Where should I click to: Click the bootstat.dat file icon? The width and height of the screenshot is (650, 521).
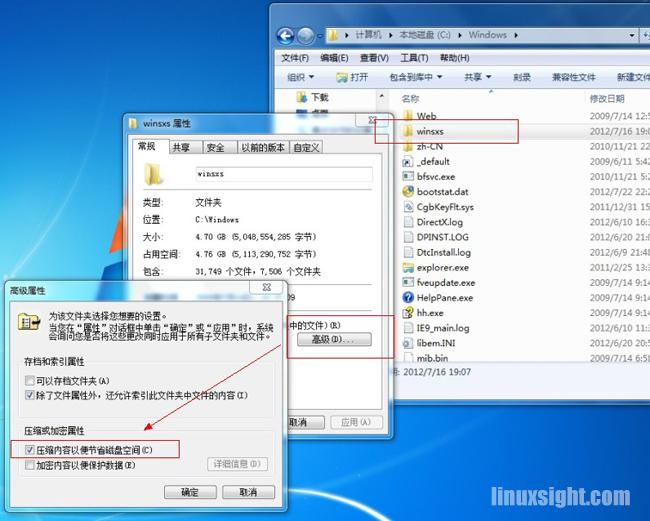(408, 191)
